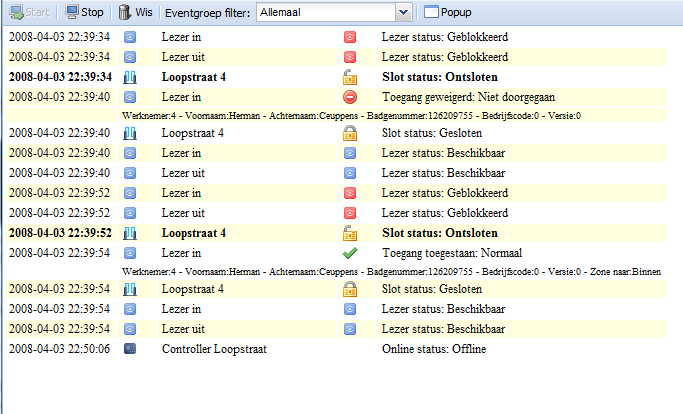
Task: Click the trash can icon beside Wis
Action: tap(125, 12)
